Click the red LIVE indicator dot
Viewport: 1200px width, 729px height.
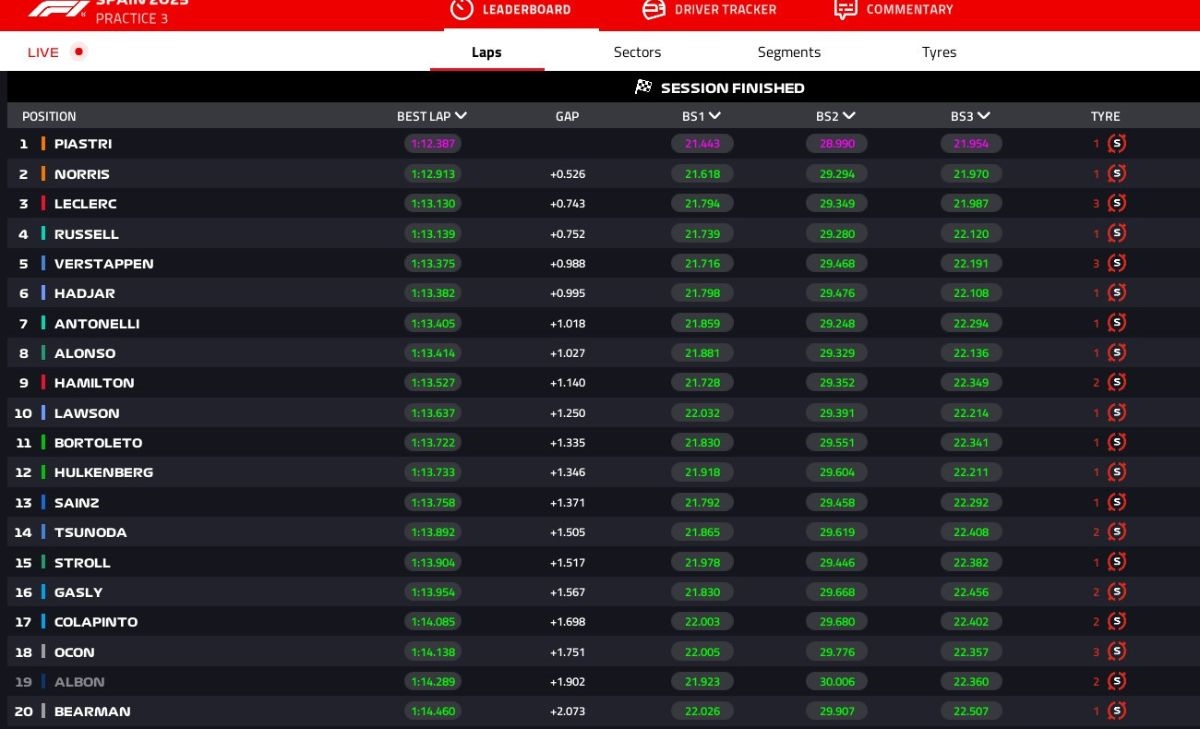(x=79, y=52)
